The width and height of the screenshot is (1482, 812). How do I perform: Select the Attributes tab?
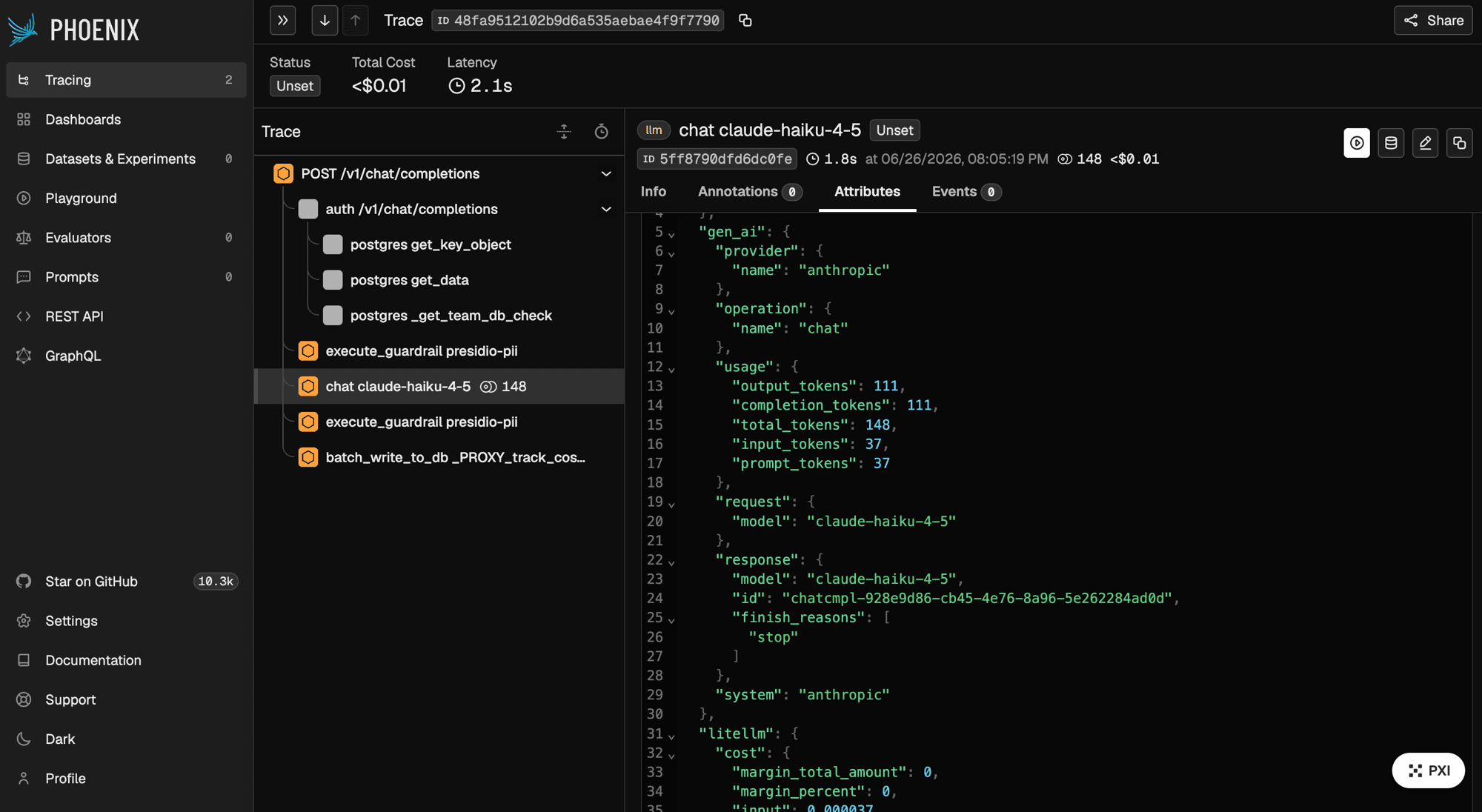coord(867,192)
